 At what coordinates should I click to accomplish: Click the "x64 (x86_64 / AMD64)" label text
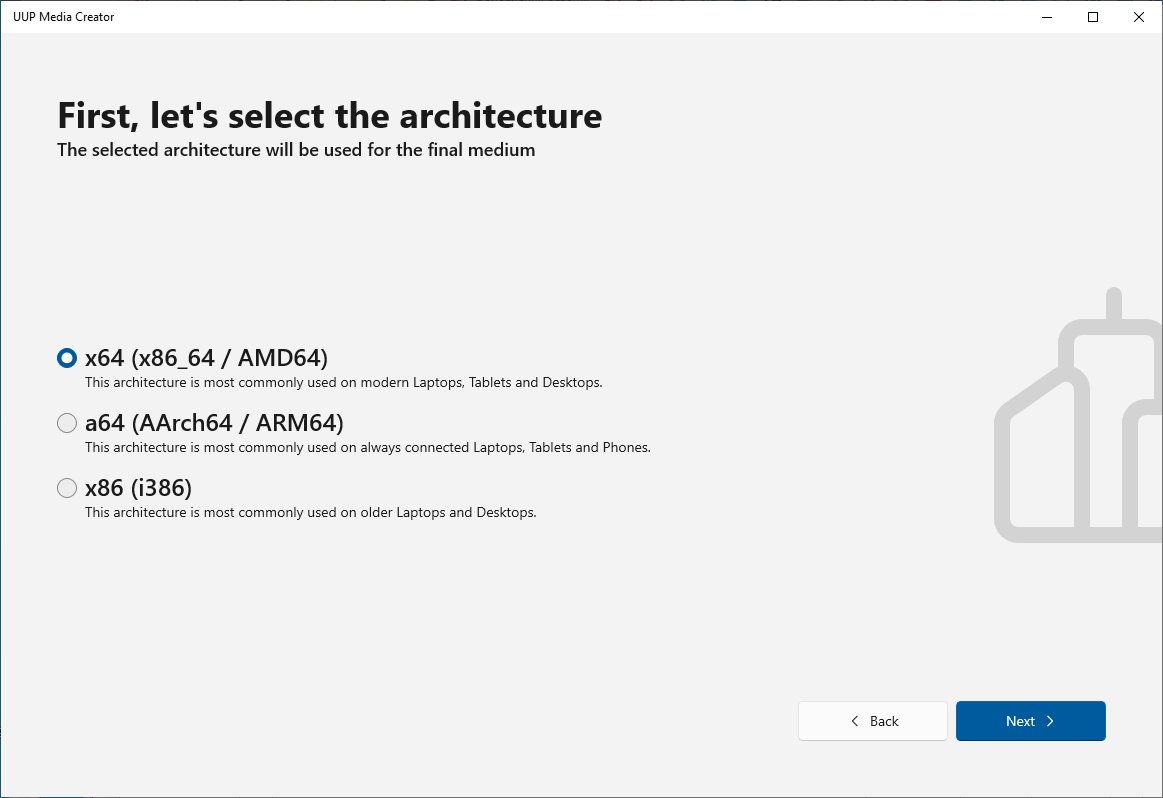[206, 358]
